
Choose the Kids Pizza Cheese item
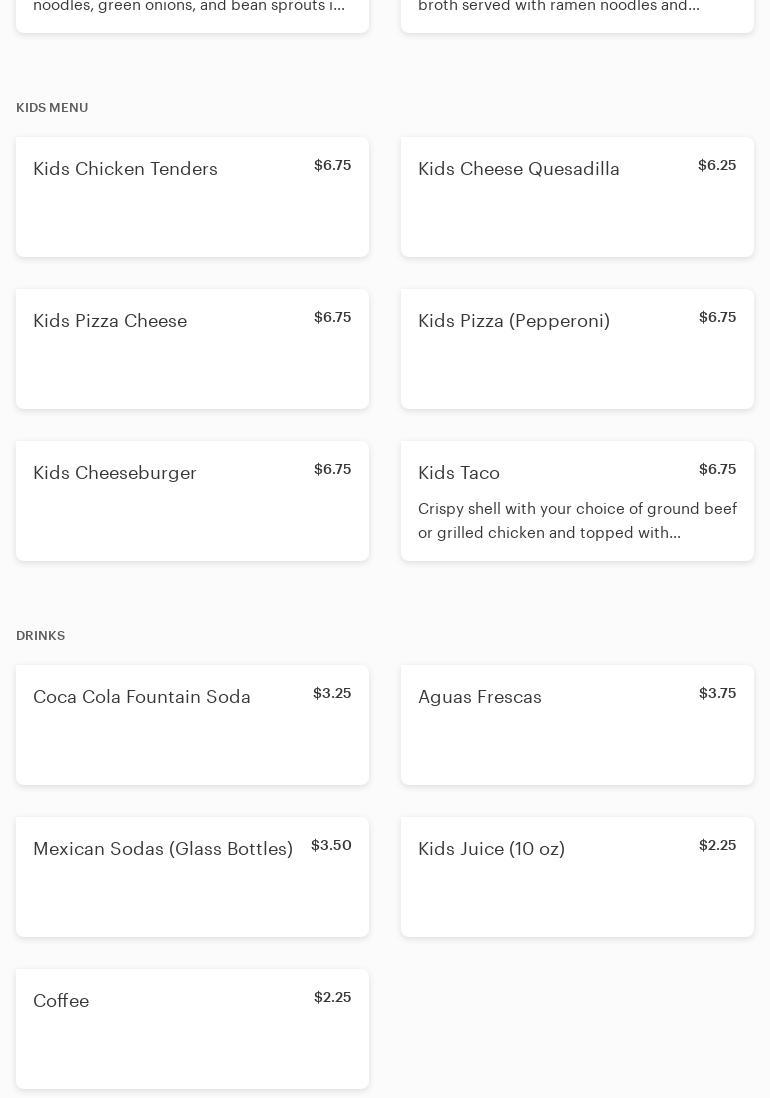(192, 349)
